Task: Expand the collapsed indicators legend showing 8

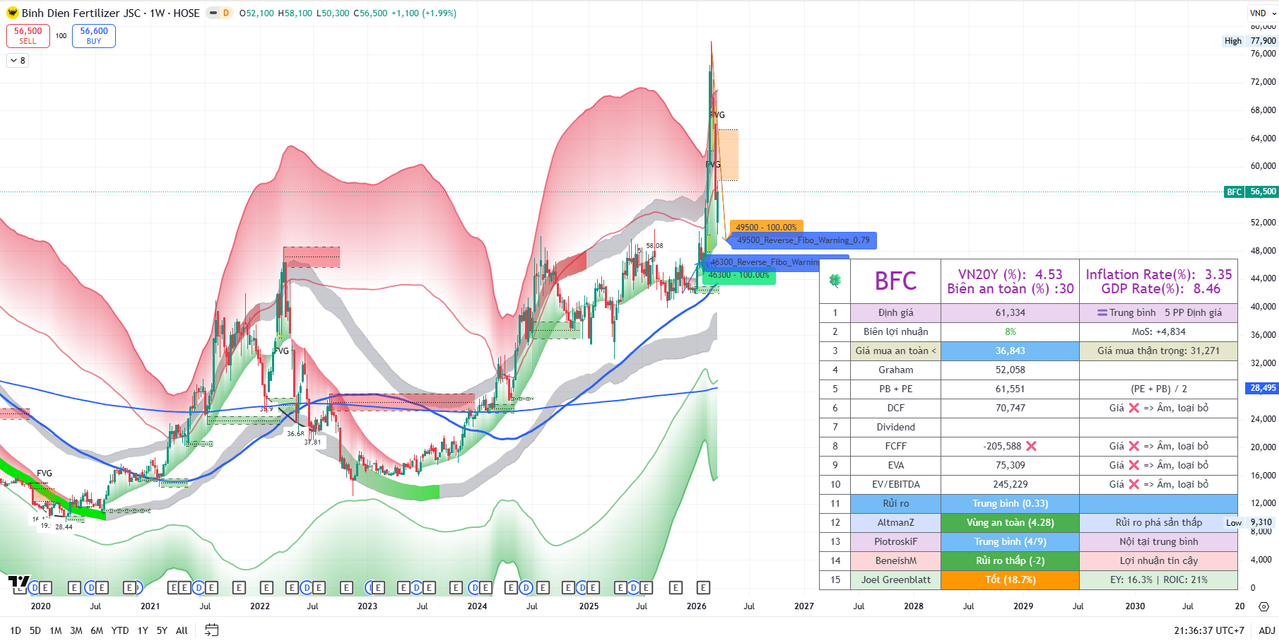Action: 18,61
